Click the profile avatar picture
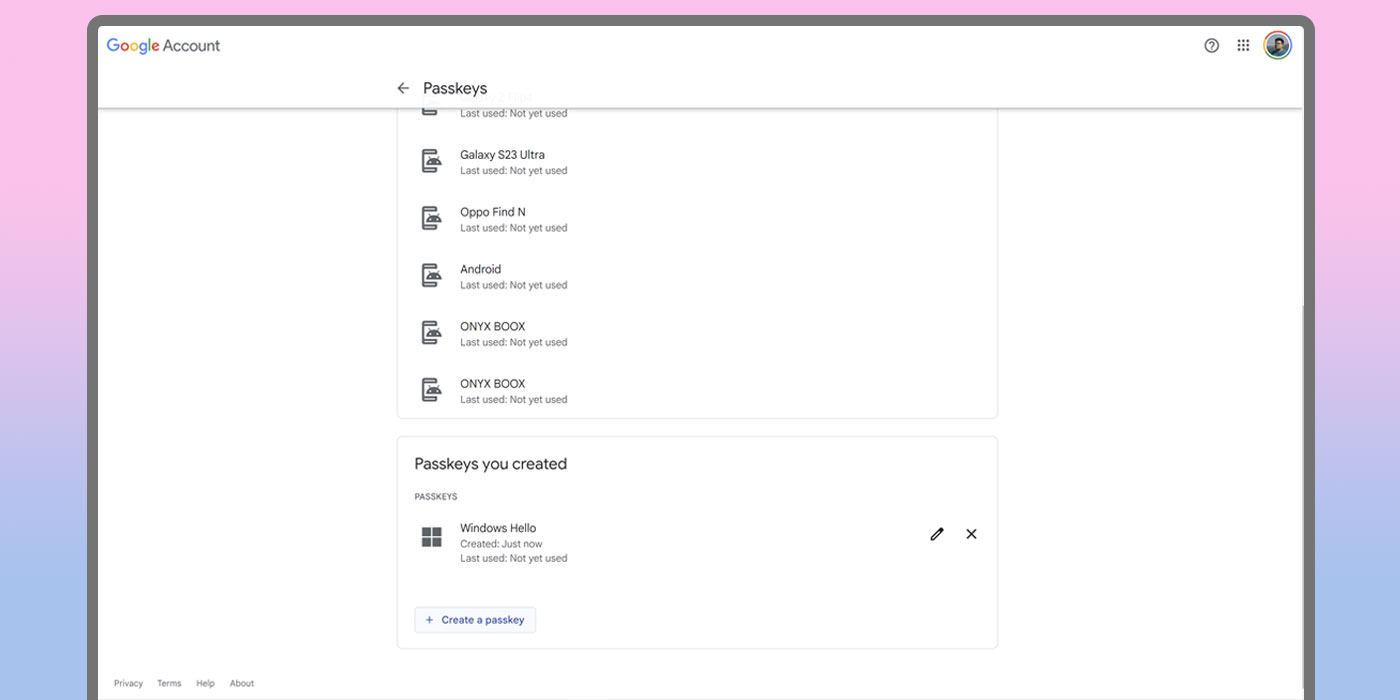1400x700 pixels. (1277, 46)
